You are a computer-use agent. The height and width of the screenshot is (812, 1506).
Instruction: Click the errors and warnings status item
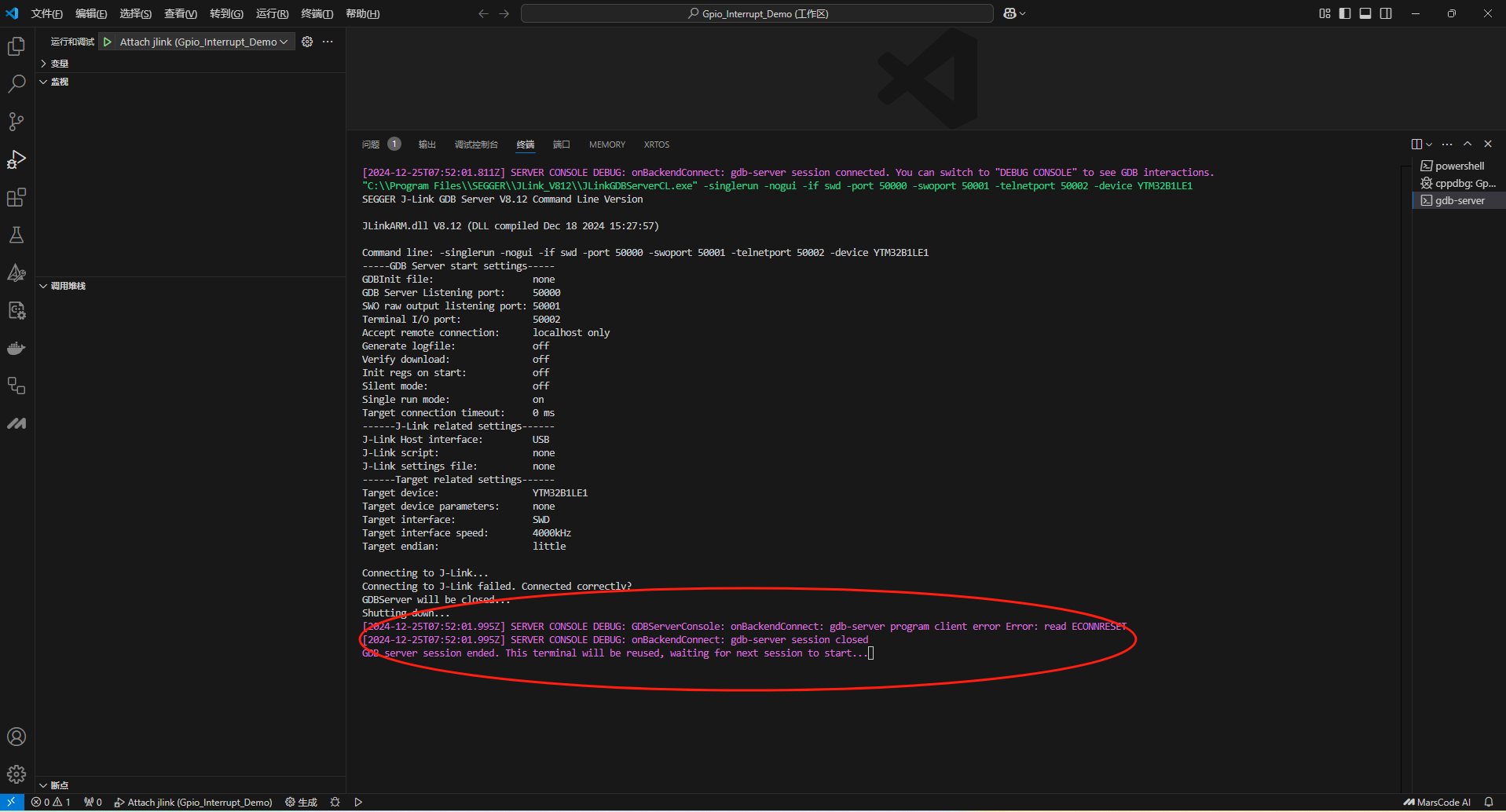click(x=51, y=802)
